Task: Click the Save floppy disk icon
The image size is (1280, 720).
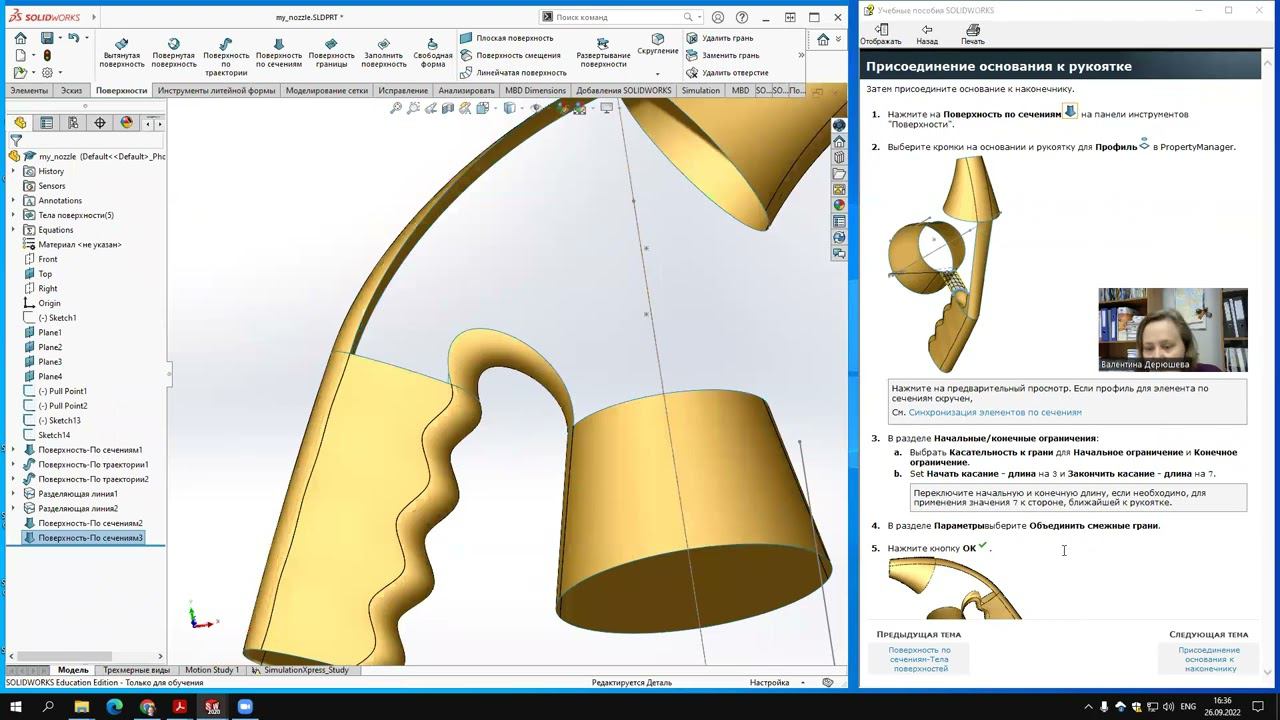Action: tap(47, 38)
